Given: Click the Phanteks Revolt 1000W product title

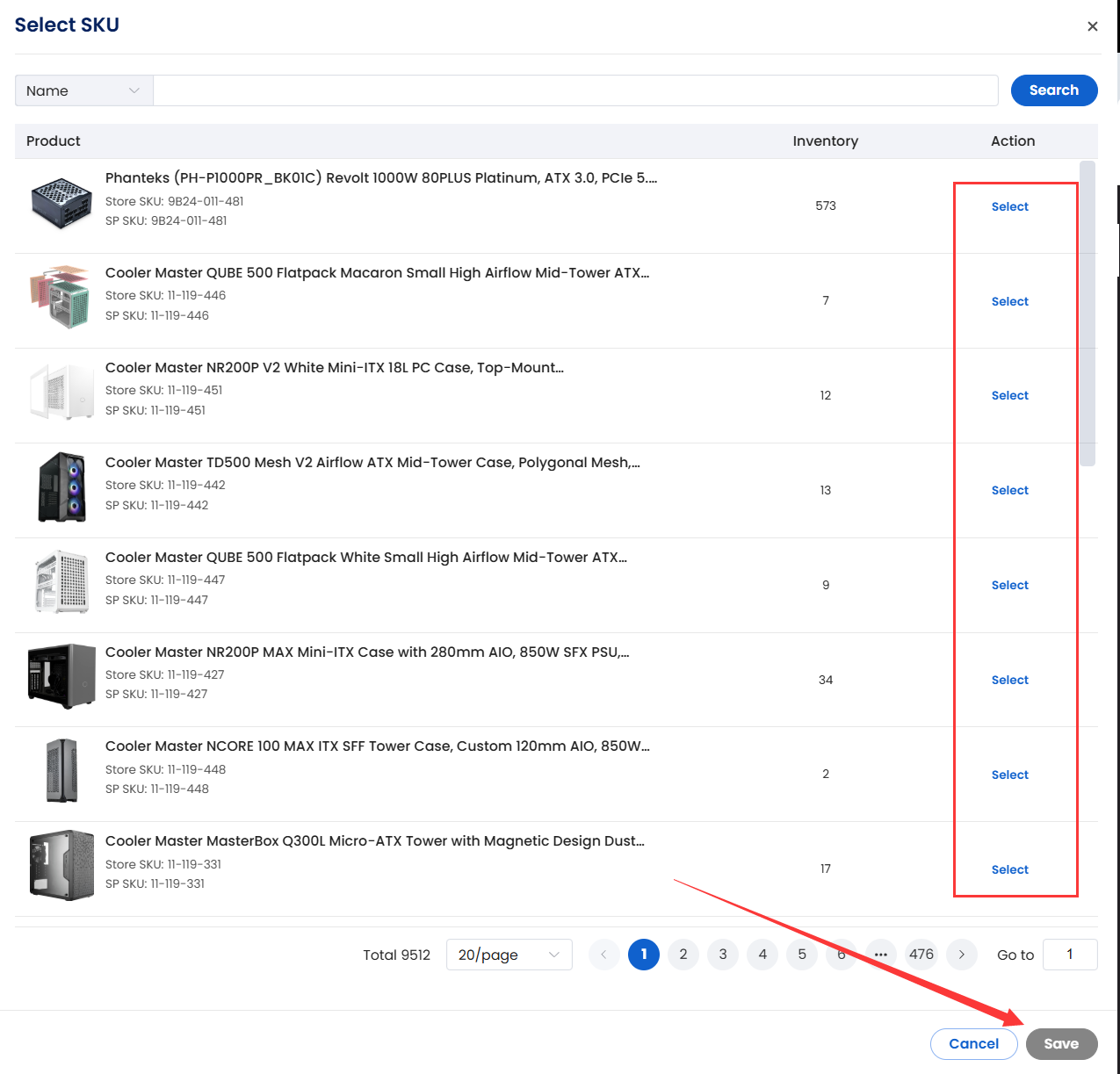Looking at the screenshot, I should [x=381, y=178].
